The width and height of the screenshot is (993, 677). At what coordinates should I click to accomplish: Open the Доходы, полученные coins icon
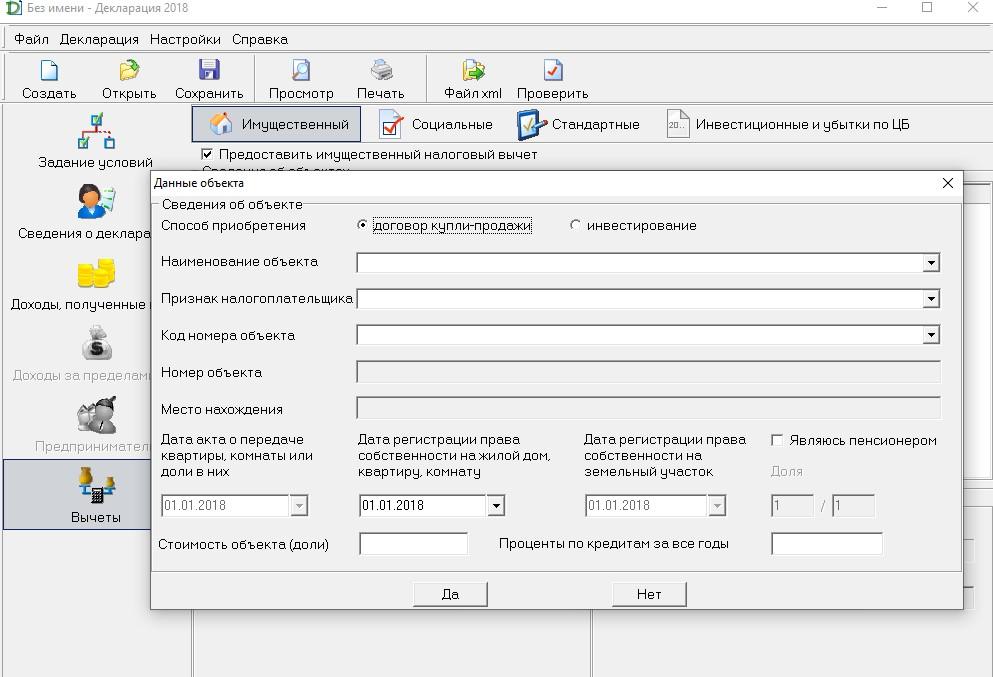(x=96, y=273)
